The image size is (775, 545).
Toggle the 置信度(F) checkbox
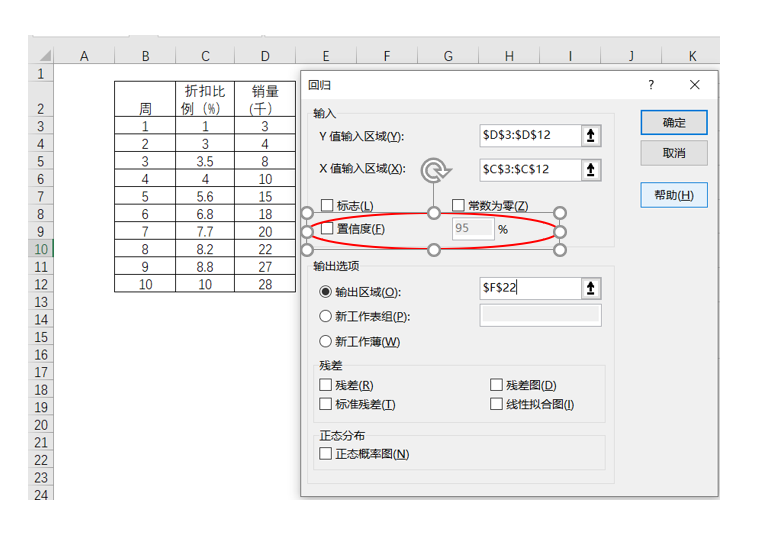(x=327, y=229)
